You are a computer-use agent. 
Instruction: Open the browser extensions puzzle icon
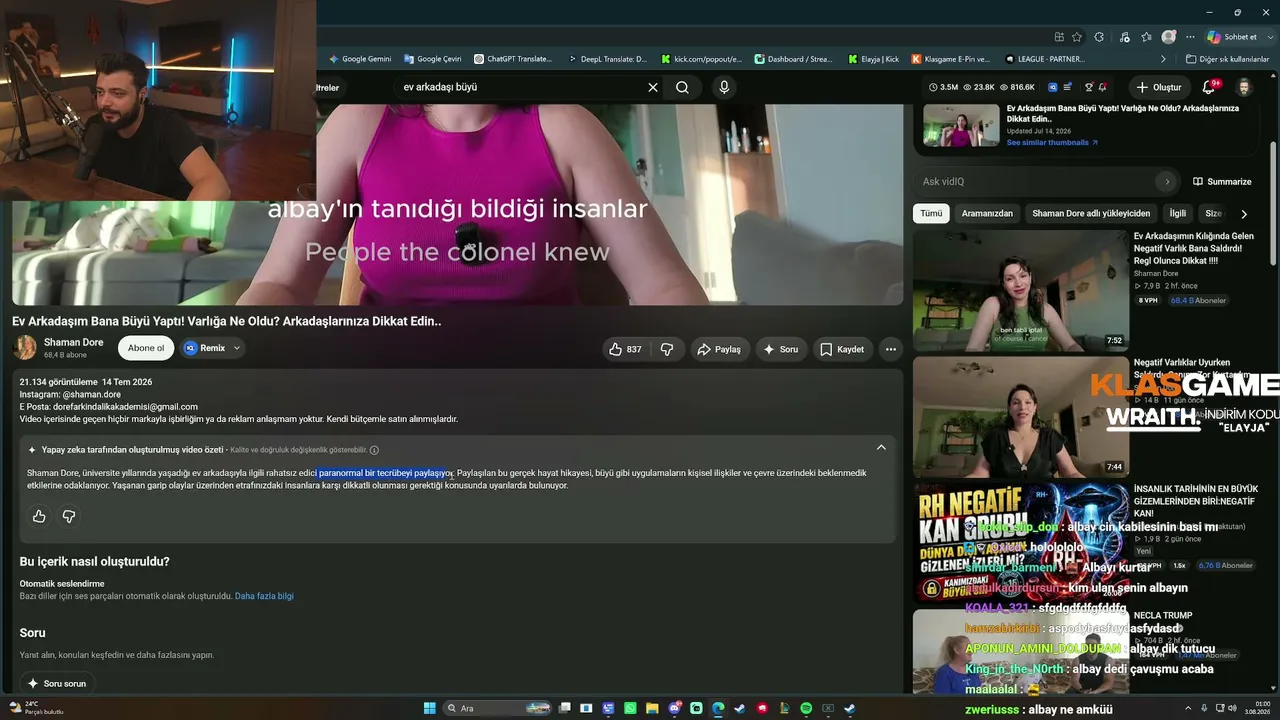(x=1099, y=37)
